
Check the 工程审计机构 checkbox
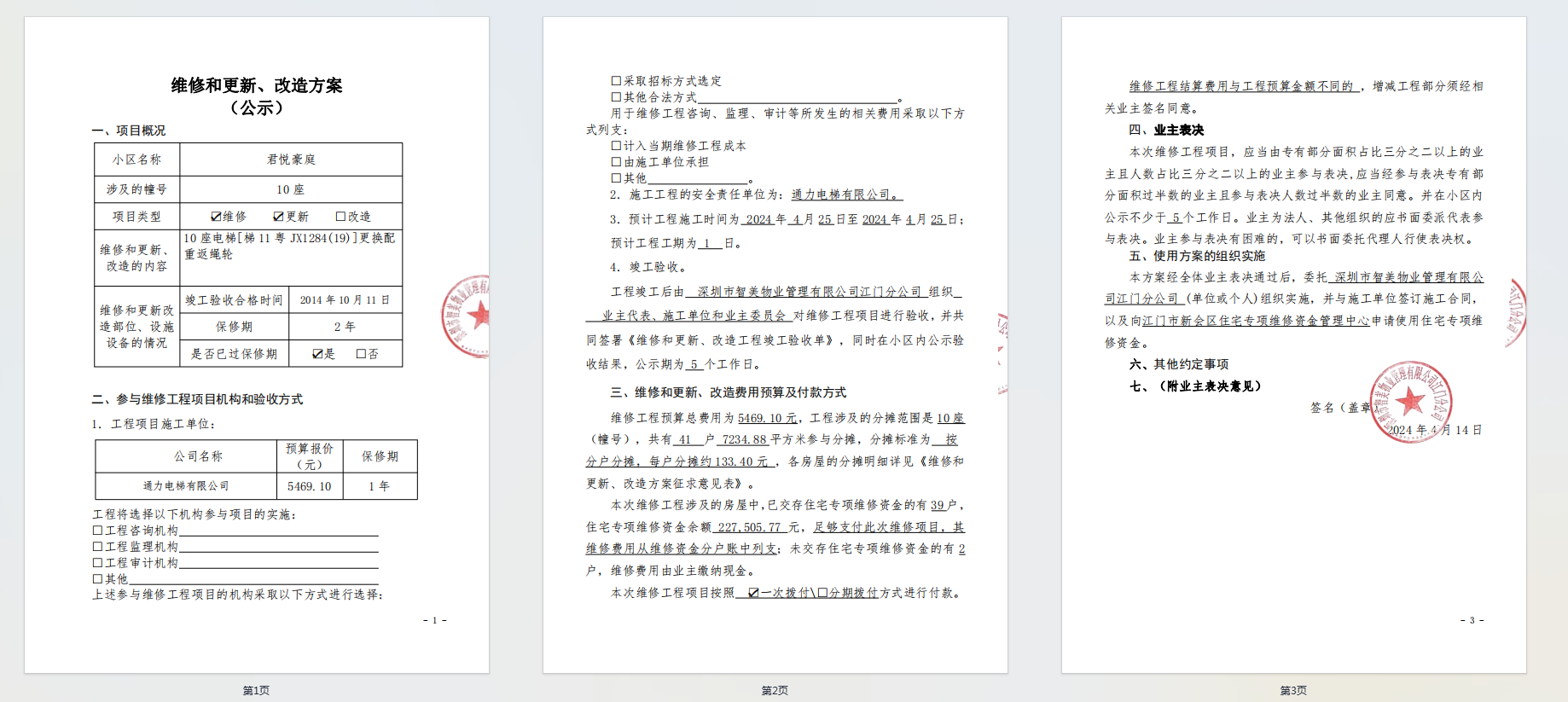coord(97,563)
